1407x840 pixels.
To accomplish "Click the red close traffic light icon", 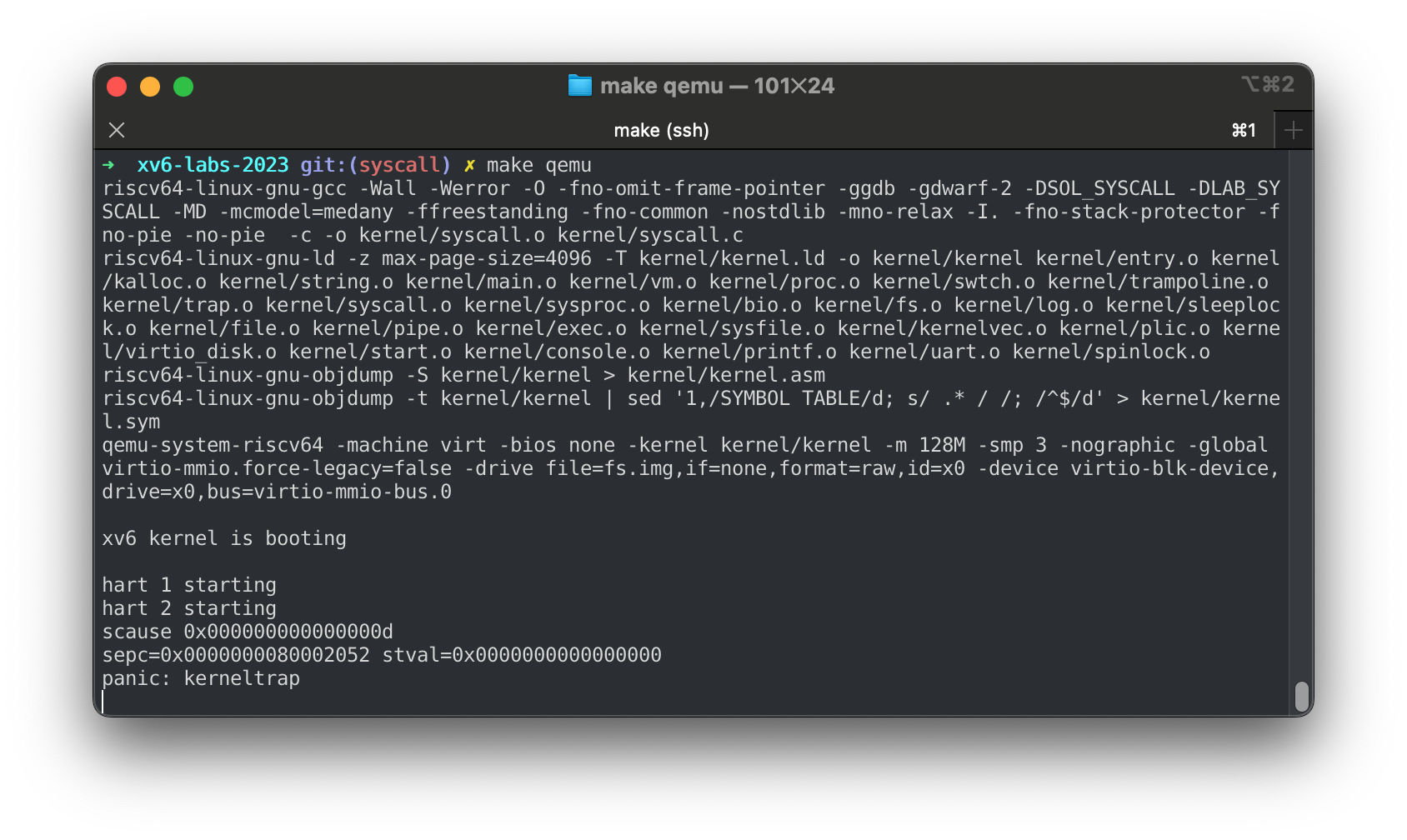I will [x=118, y=86].
